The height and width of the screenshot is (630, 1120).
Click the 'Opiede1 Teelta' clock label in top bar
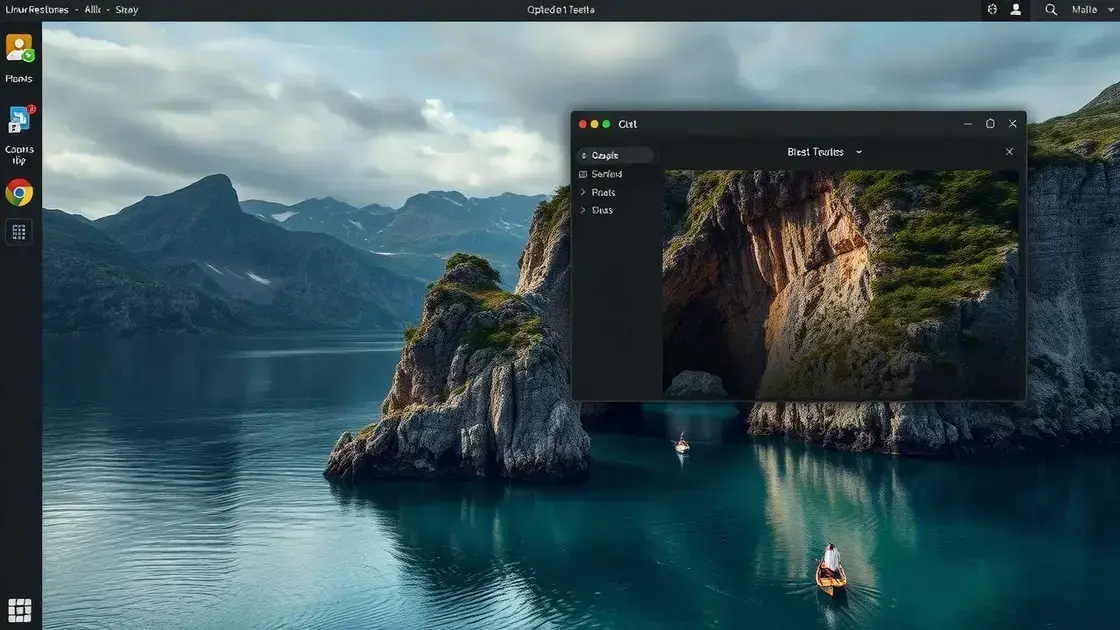561,10
